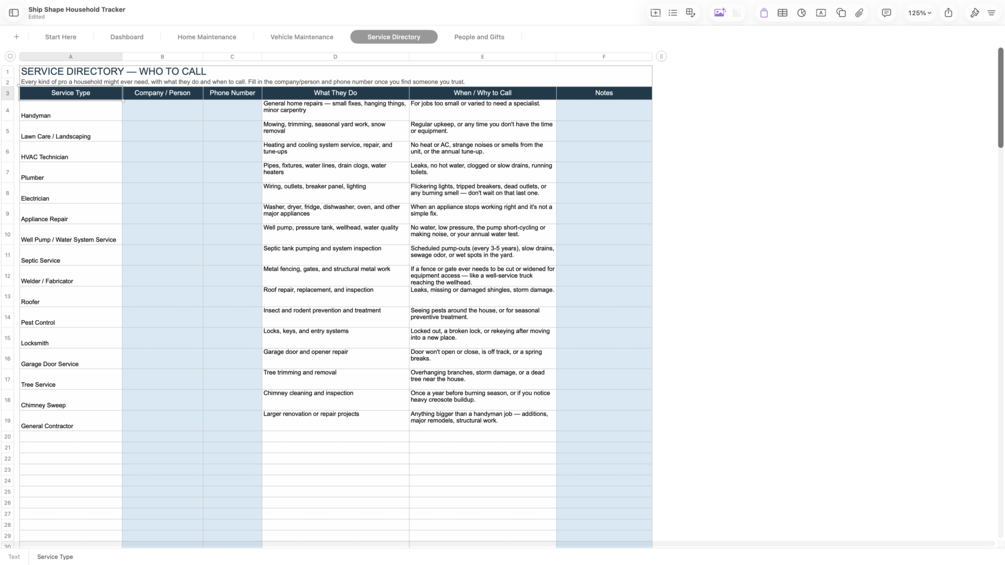The image size is (1005, 565).
Task: Select the Septic Service cell
Action: (71, 255)
